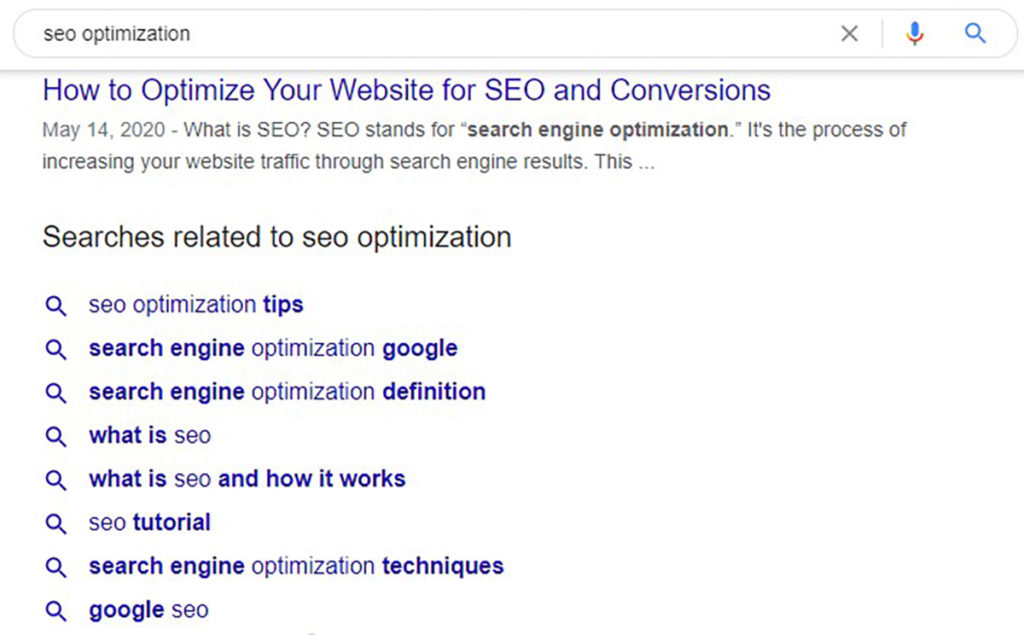
Task: Clear the search query with the X icon
Action: [x=849, y=33]
